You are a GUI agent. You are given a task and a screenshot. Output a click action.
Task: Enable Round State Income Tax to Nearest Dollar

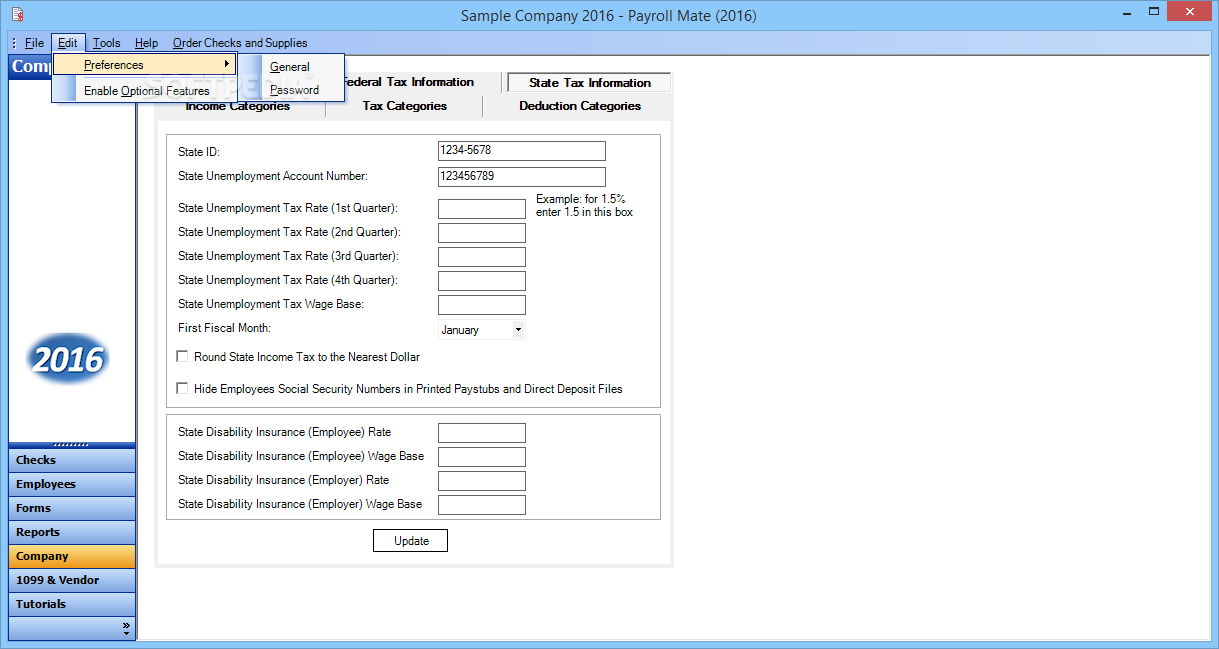182,356
